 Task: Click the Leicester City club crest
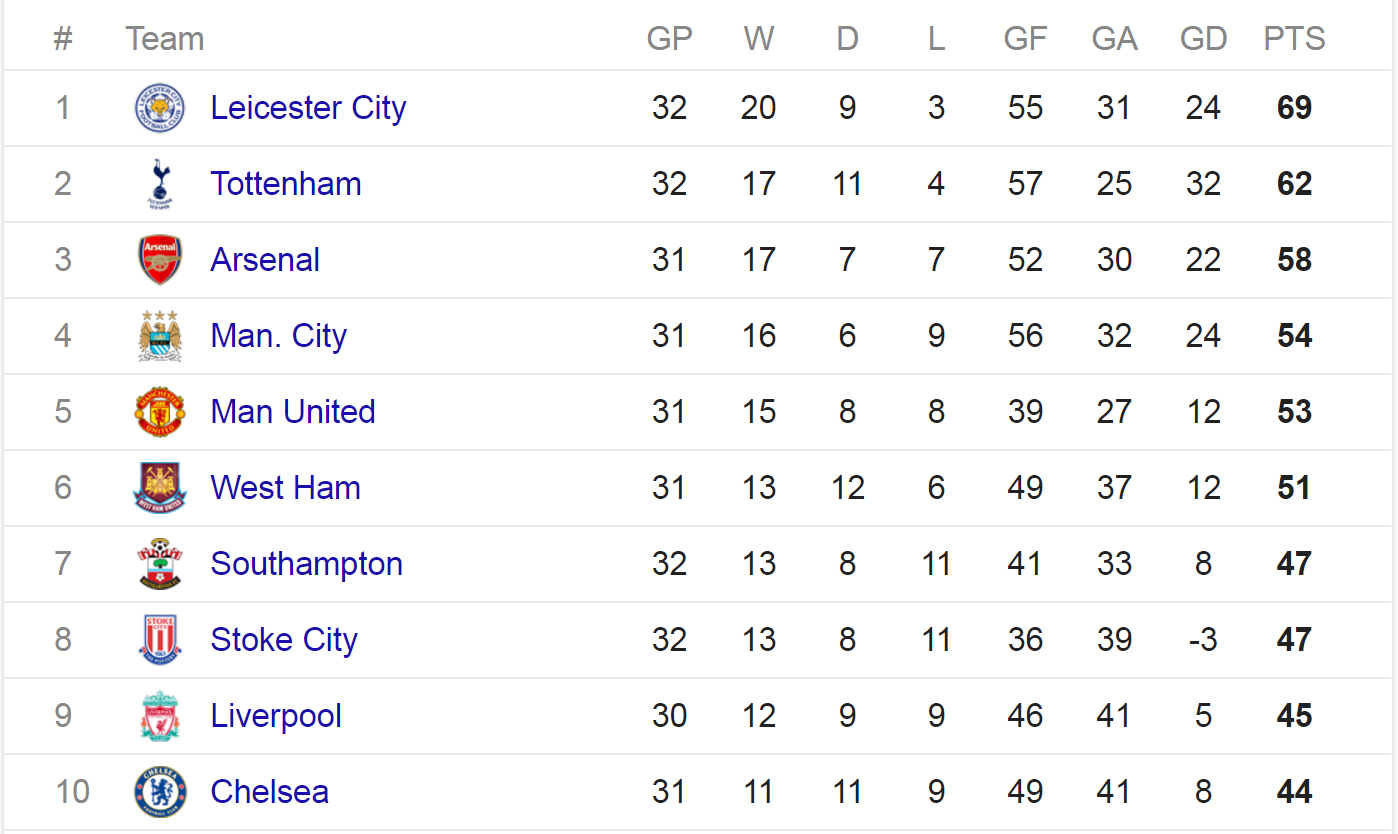pos(160,108)
